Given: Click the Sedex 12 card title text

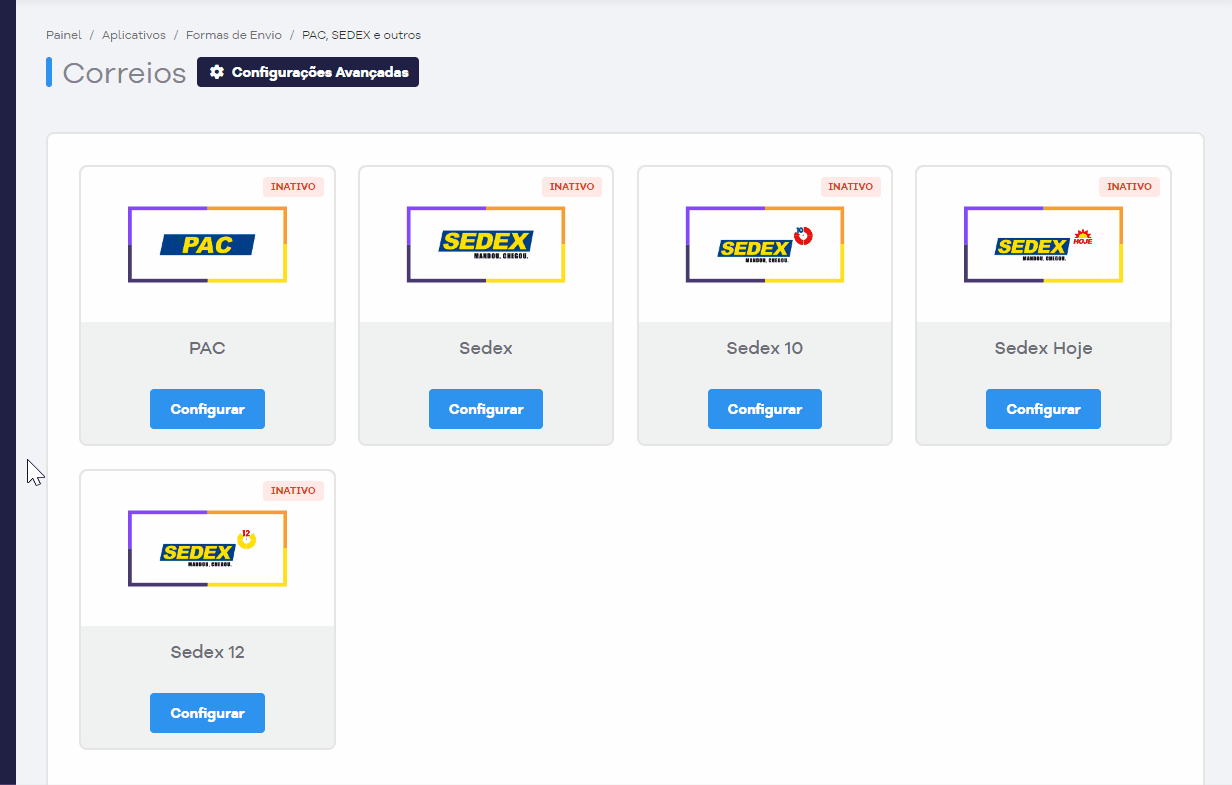Looking at the screenshot, I should 207,652.
